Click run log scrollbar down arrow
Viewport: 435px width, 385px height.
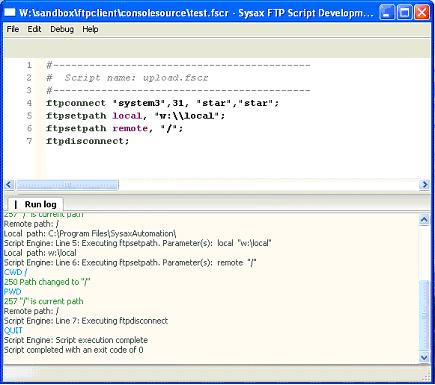click(424, 357)
